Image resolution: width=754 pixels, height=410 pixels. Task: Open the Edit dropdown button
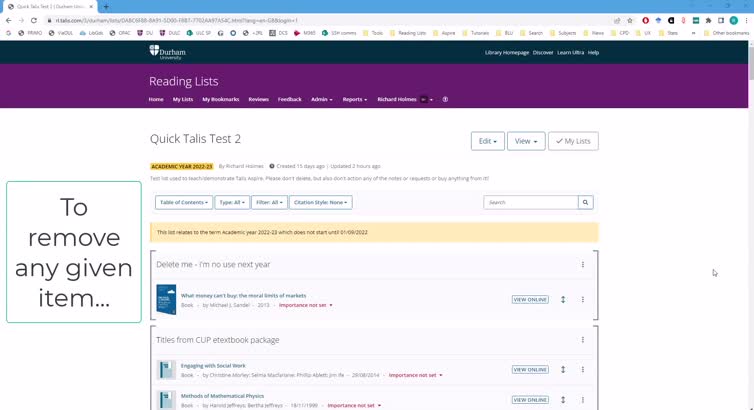[x=487, y=141]
